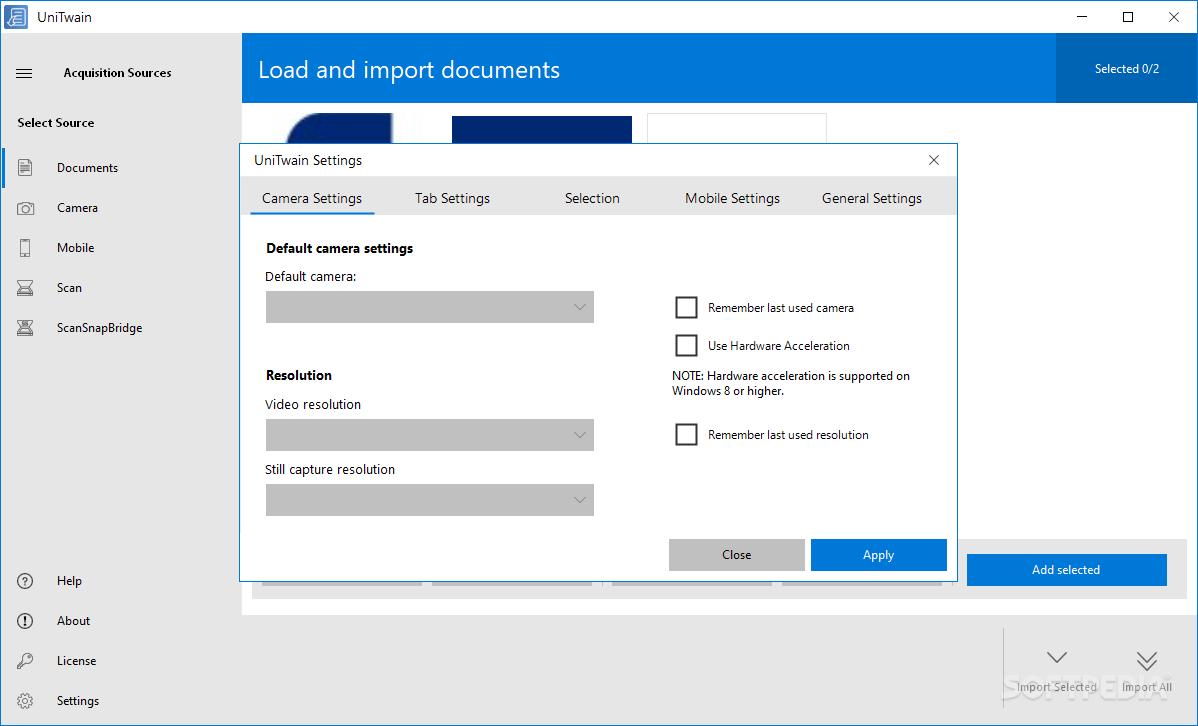
Task: Open the Help label in the sidebar
Action: [x=69, y=581]
